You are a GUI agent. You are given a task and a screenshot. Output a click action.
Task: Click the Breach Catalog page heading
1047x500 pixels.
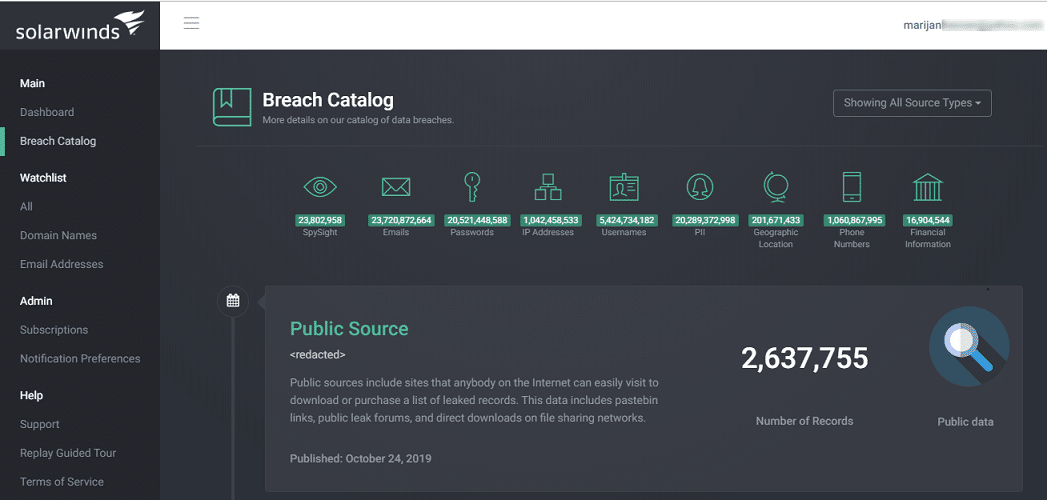328,100
